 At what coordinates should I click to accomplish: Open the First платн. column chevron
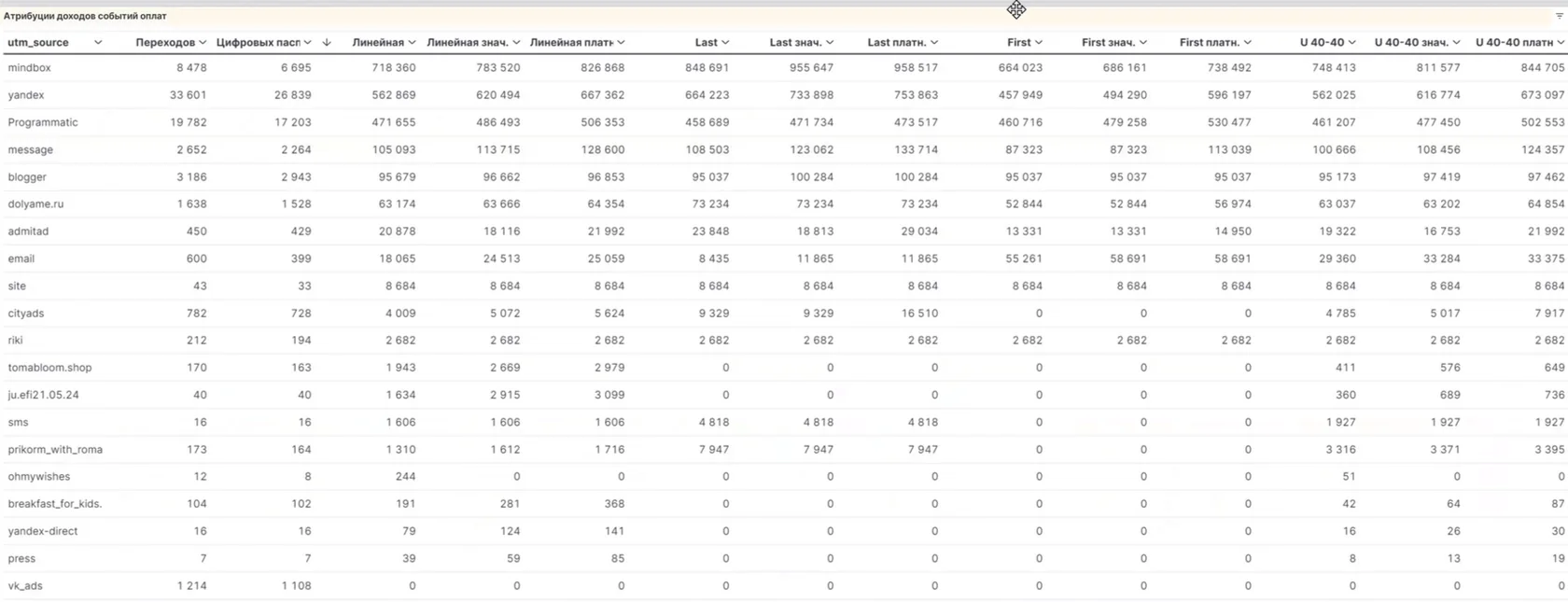(x=1248, y=42)
